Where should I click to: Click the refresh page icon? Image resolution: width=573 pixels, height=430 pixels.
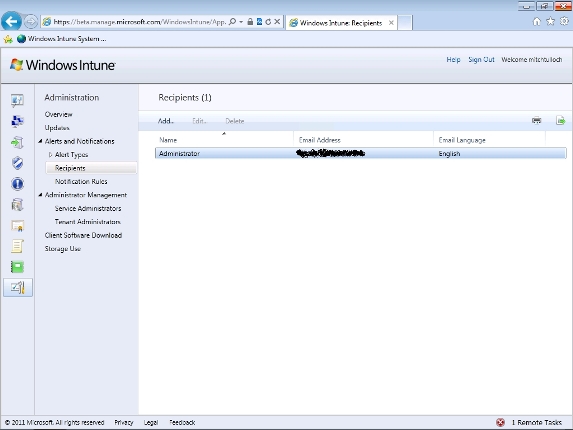268,22
